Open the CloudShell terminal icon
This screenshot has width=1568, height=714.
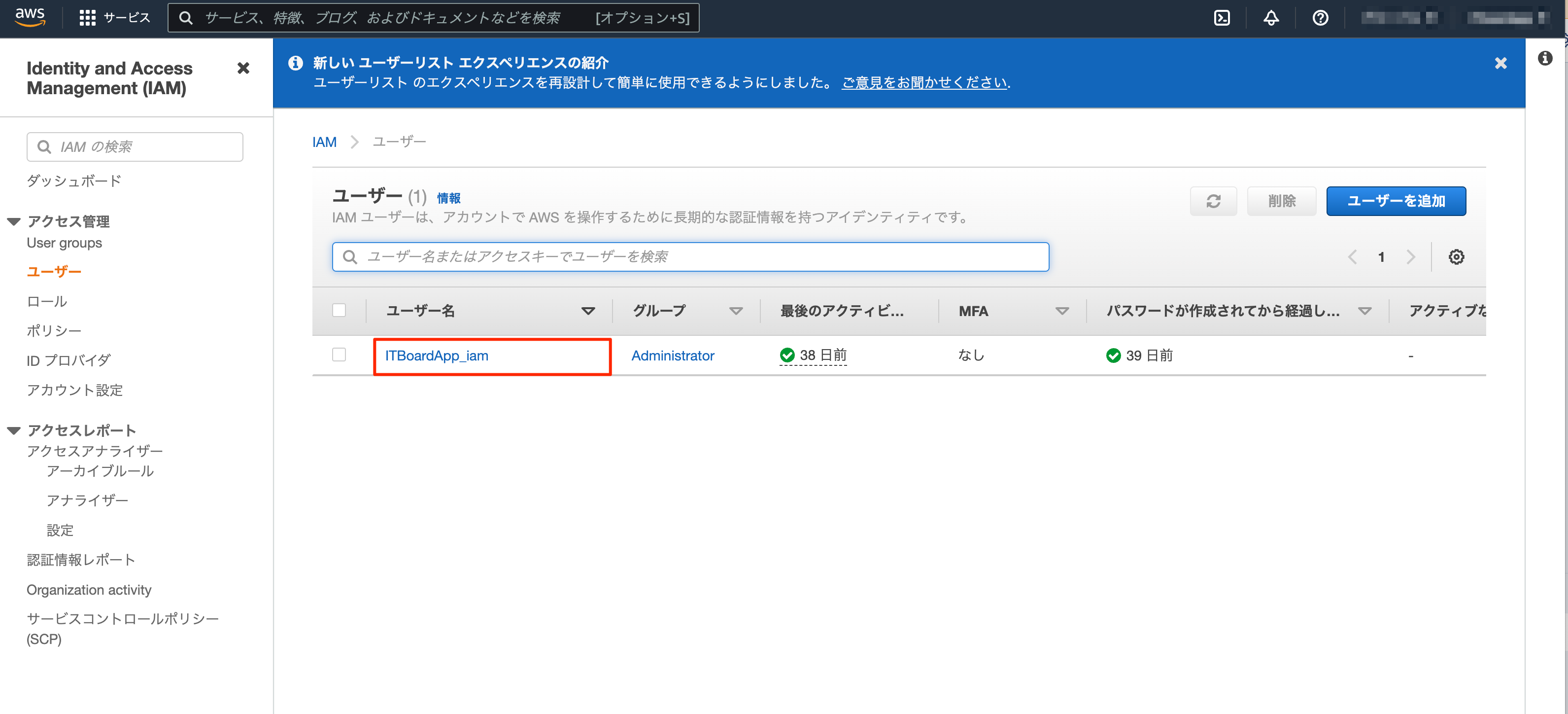[x=1221, y=18]
